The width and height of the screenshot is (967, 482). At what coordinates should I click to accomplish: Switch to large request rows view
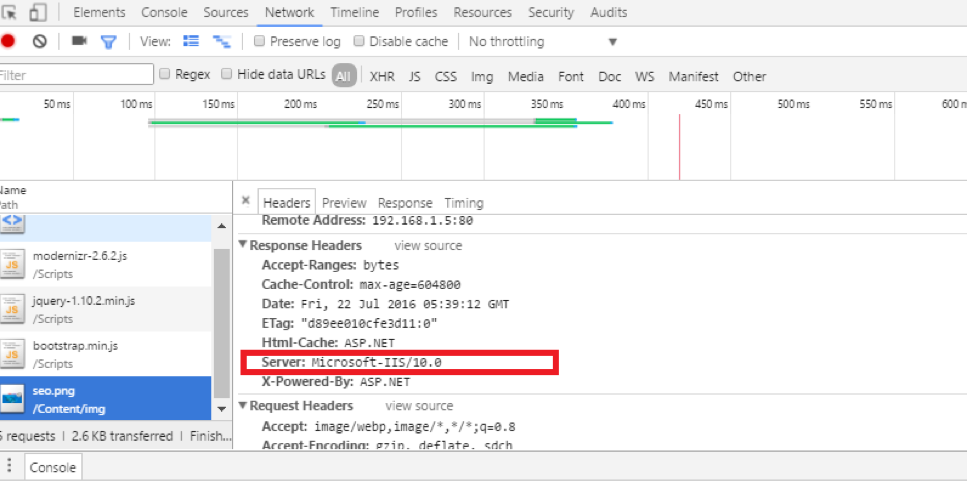[x=192, y=42]
